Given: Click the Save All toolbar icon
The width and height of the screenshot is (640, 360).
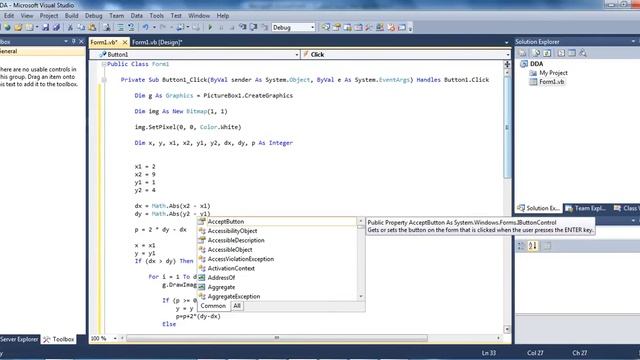Looking at the screenshot, I should 56,27.
